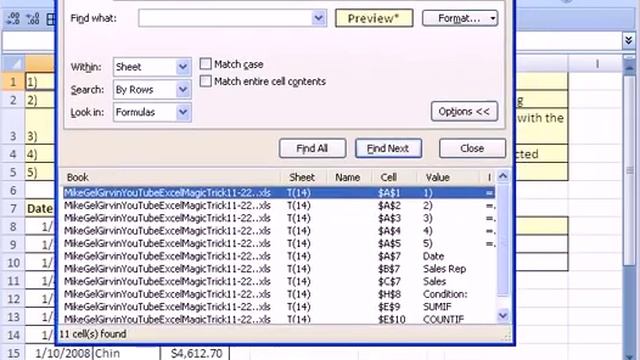Select the result row with value Date
The height and width of the screenshot is (360, 640).
[279, 256]
